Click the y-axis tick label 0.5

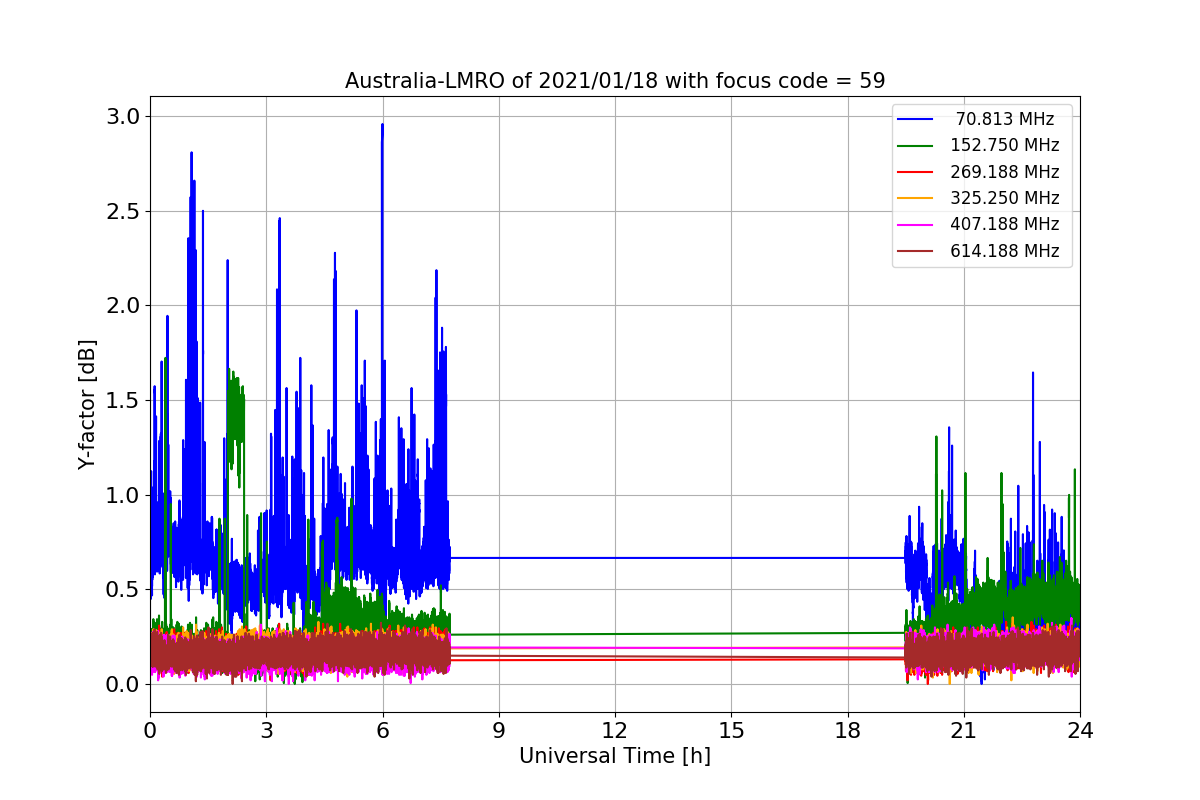pyautogui.click(x=124, y=589)
